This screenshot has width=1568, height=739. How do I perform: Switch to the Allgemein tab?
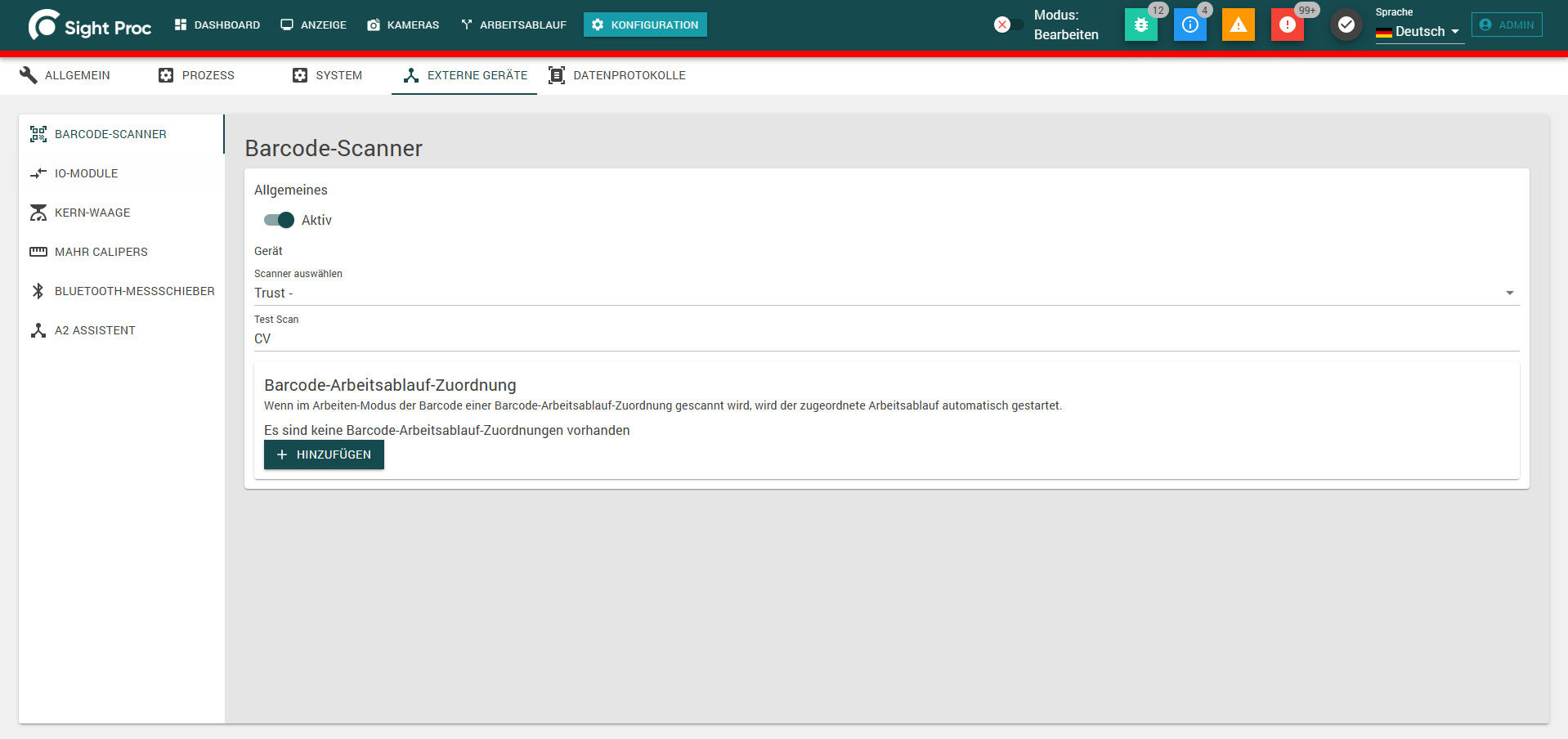click(x=65, y=75)
